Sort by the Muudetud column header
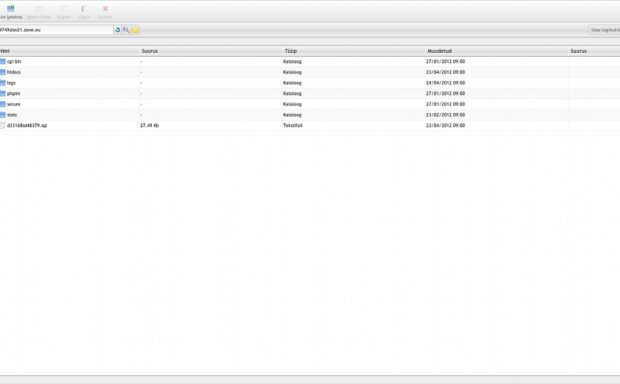The width and height of the screenshot is (620, 384). click(x=439, y=51)
